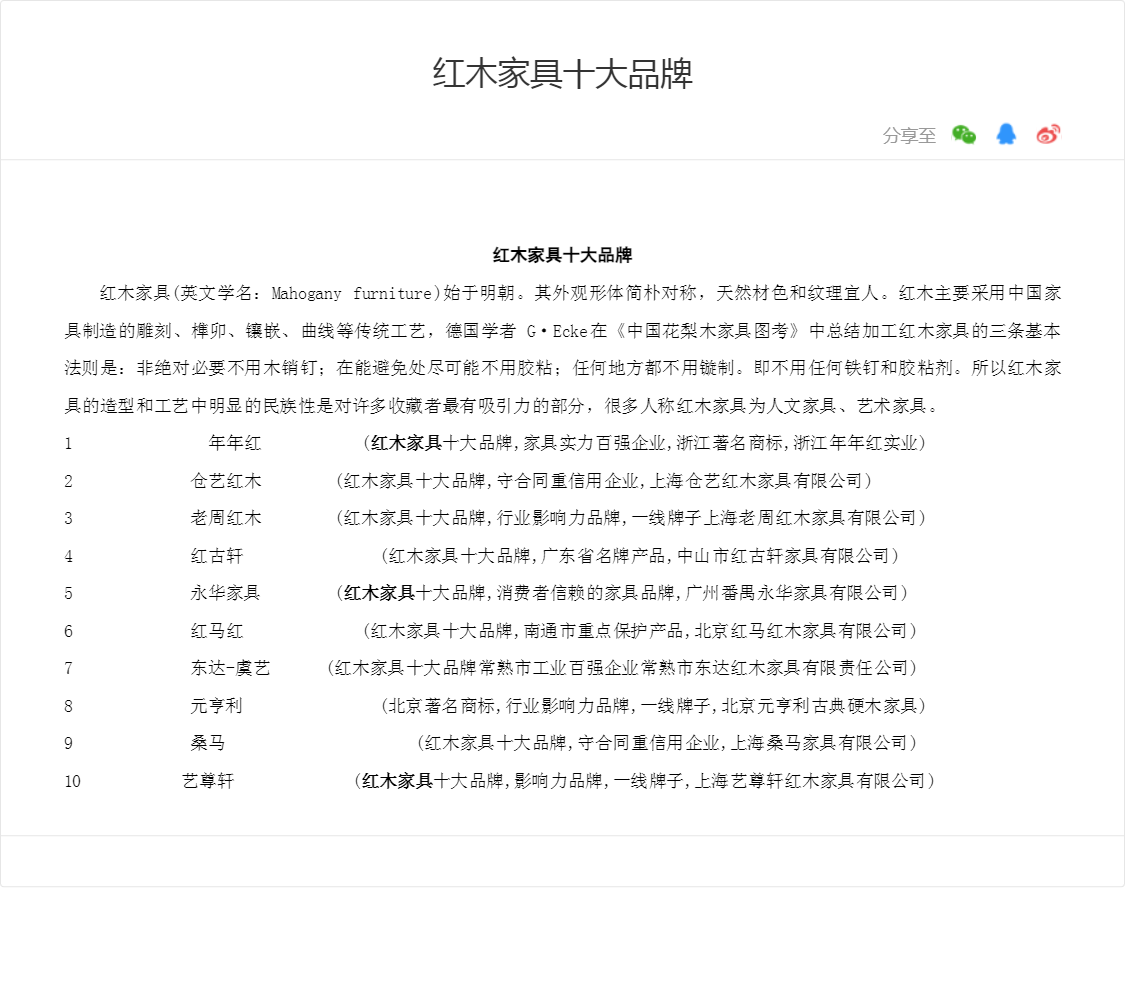The width and height of the screenshot is (1125, 1000).
Task: Select brand name 红古轩
Action: point(217,556)
